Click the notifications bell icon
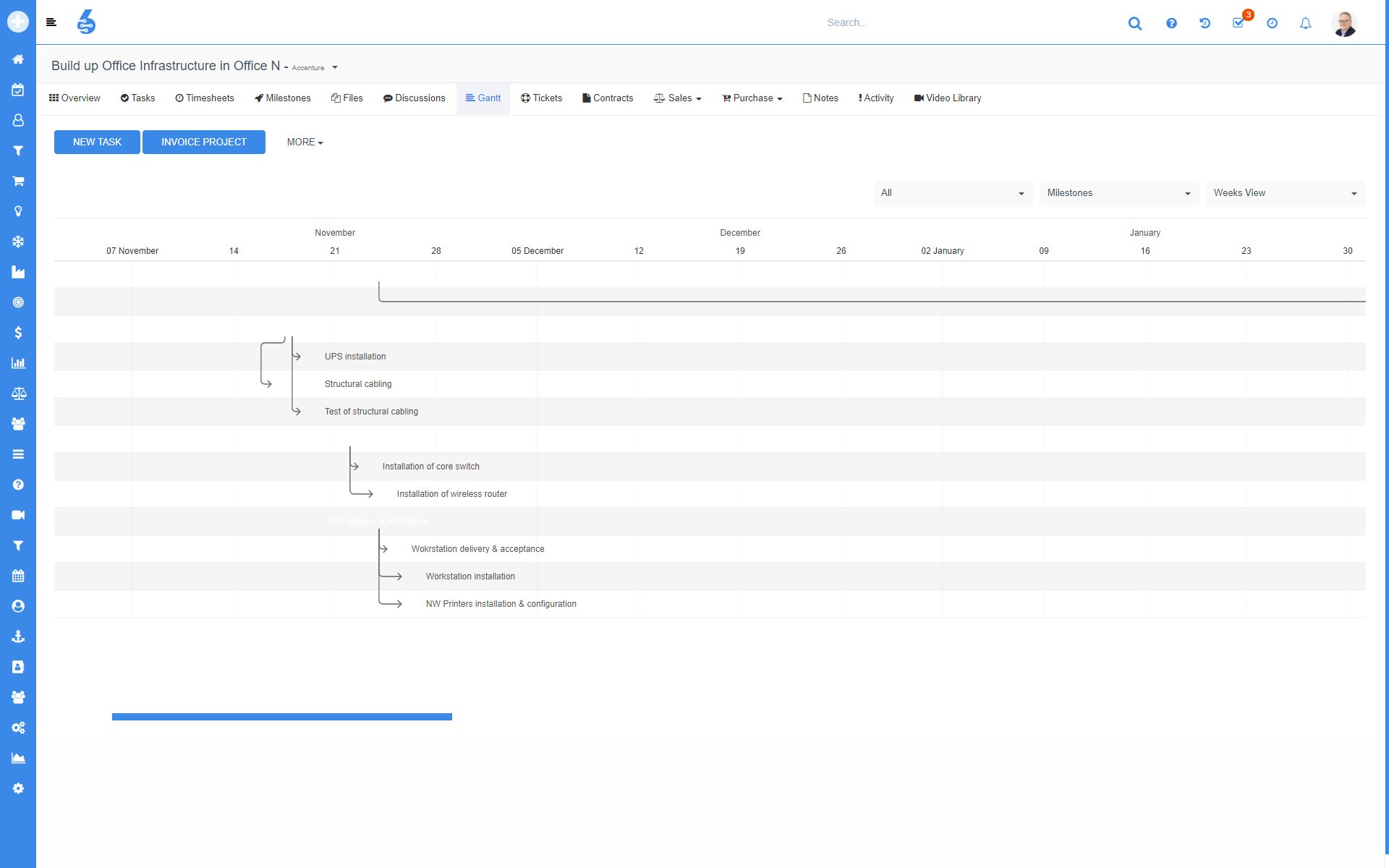Image resolution: width=1389 pixels, height=868 pixels. click(1305, 22)
